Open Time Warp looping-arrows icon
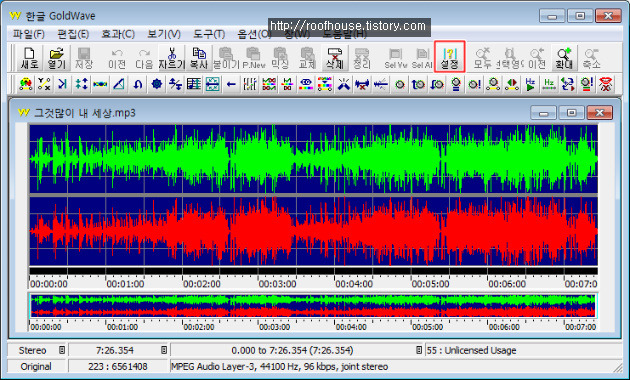The height and width of the screenshot is (380, 630). click(568, 84)
